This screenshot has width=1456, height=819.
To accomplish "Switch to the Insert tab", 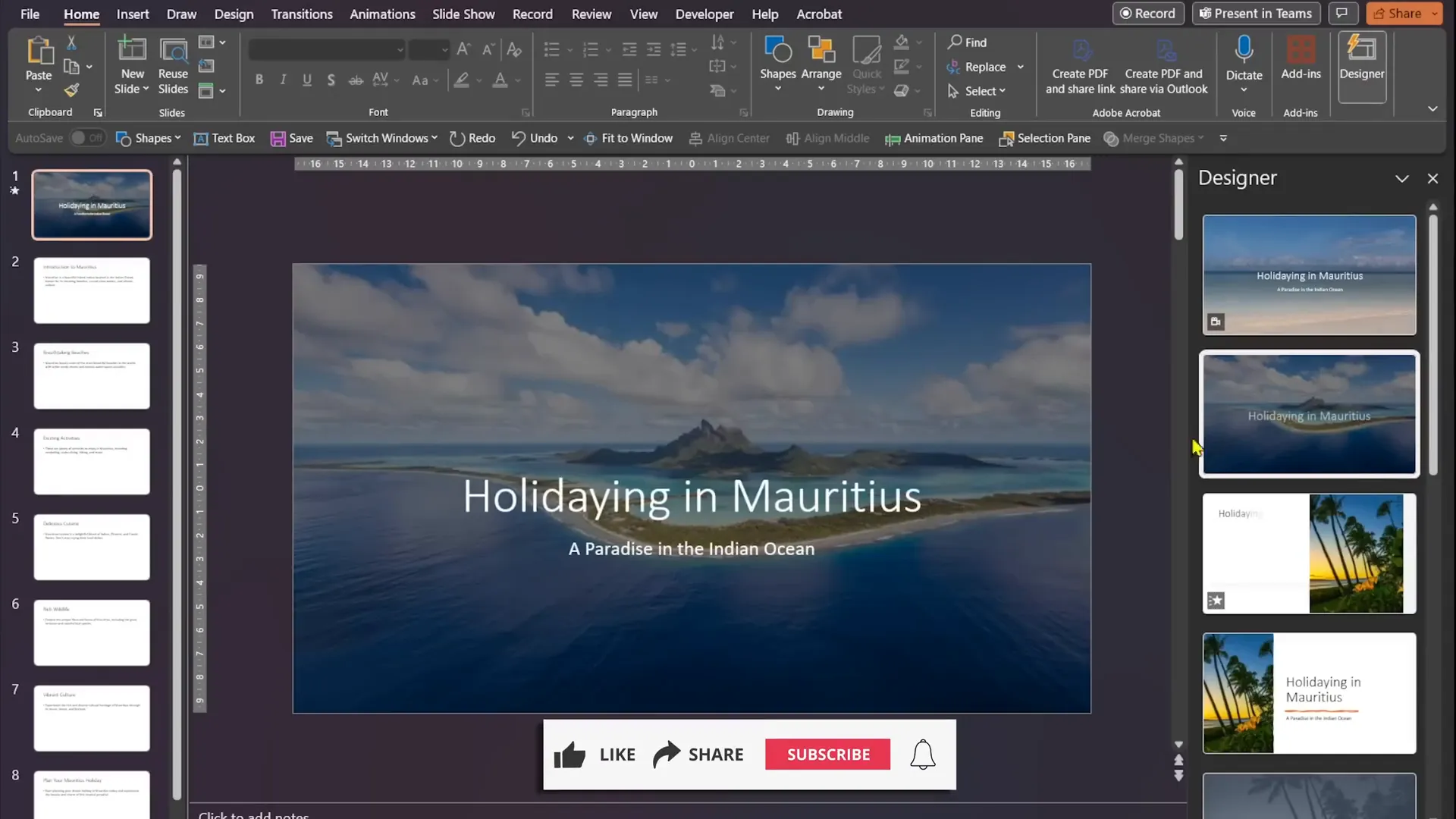I will point(133,14).
